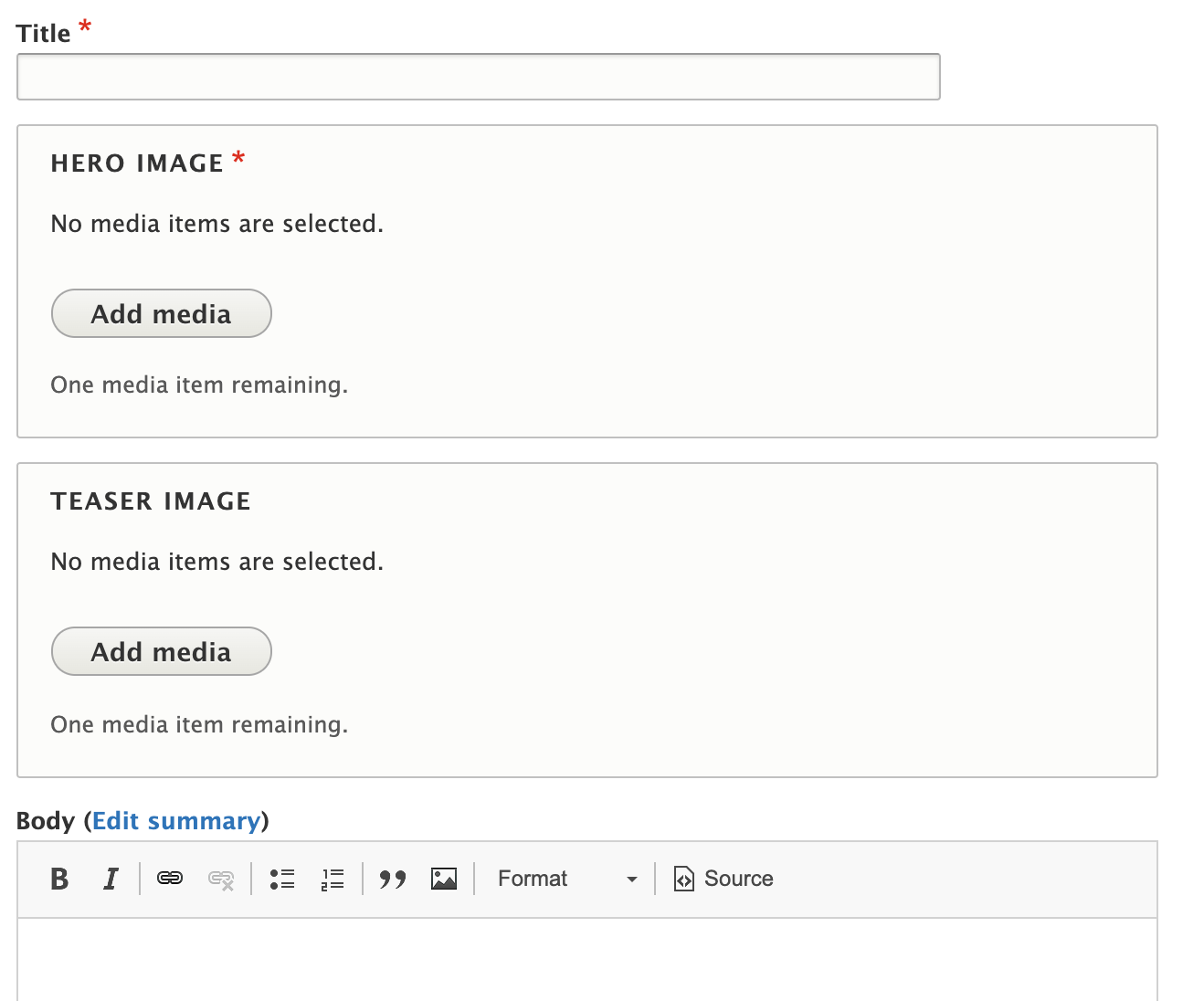The width and height of the screenshot is (1204, 1001).
Task: Expand the paragraph Format selector
Action: coord(565,879)
